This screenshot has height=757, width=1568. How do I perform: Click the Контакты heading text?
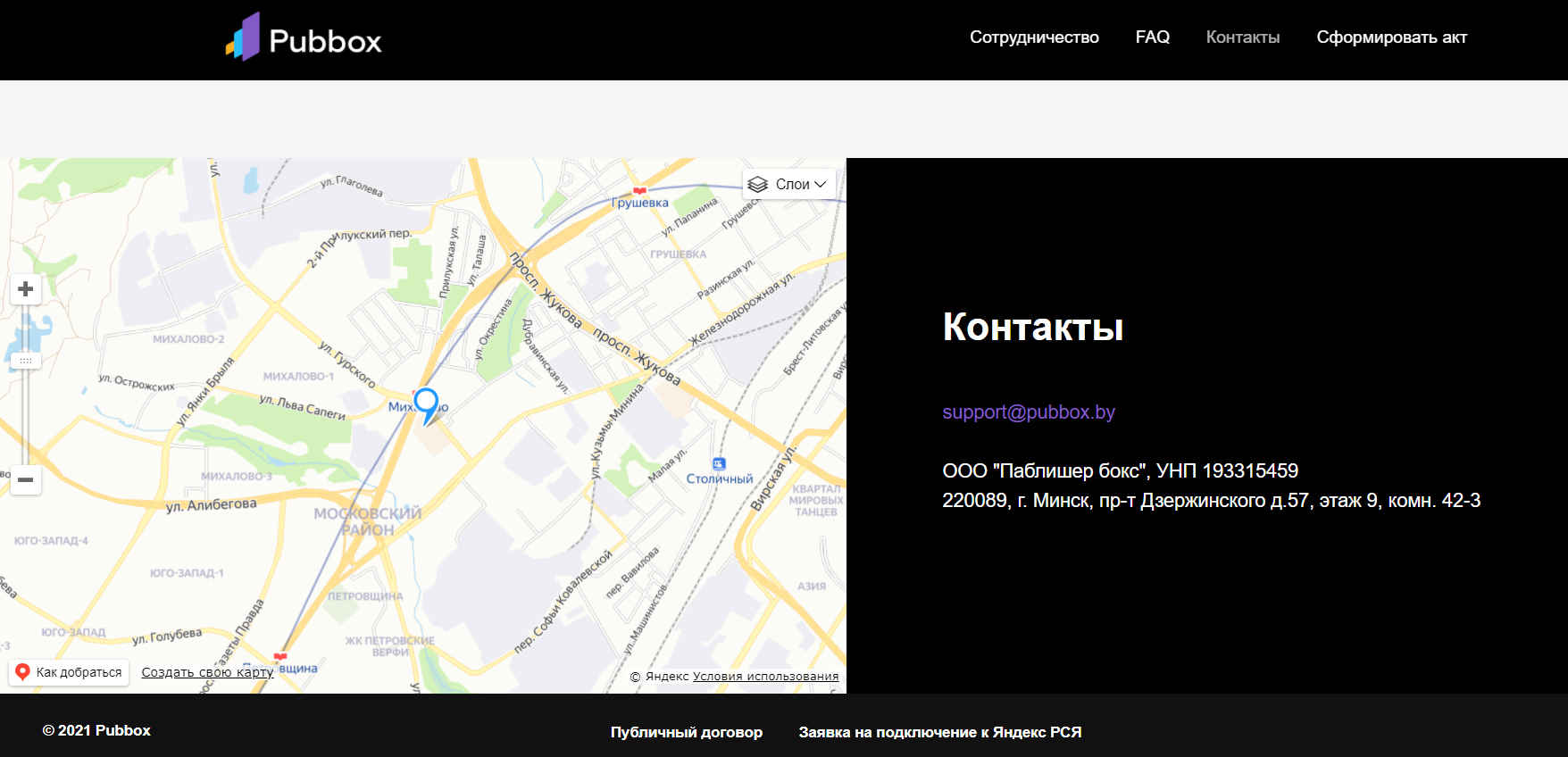[1033, 327]
